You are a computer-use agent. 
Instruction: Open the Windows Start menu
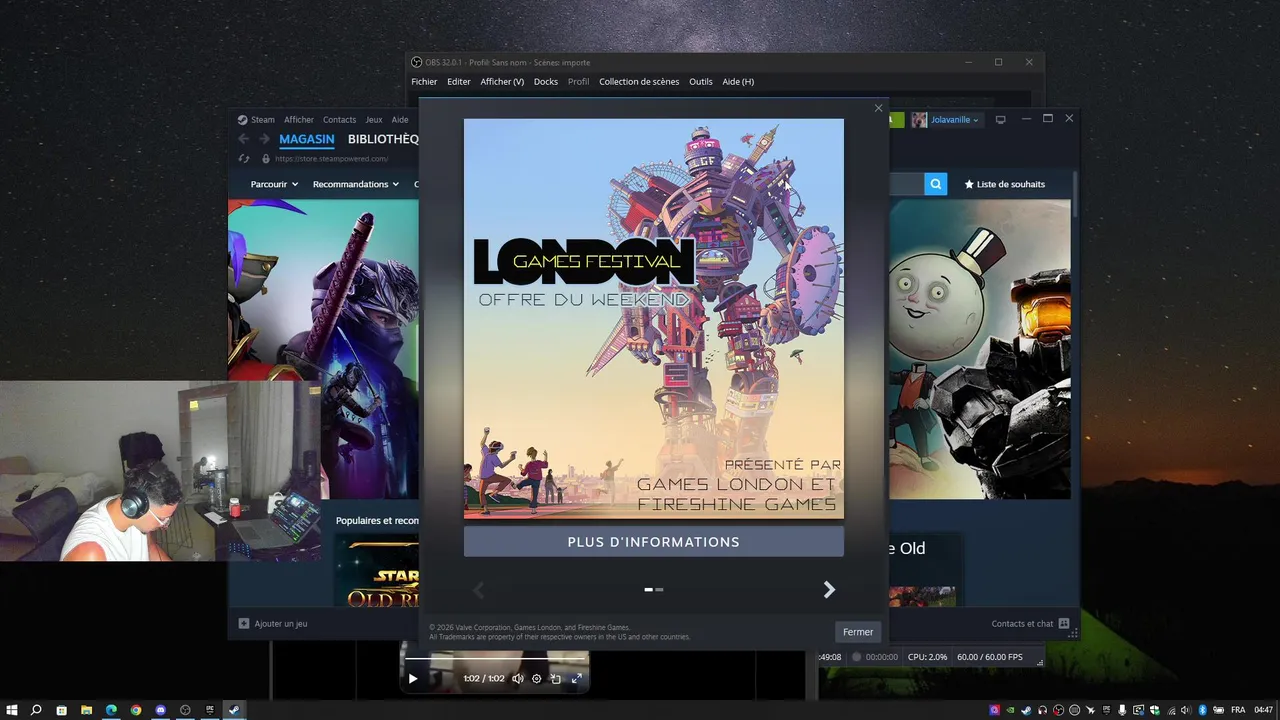(12, 710)
